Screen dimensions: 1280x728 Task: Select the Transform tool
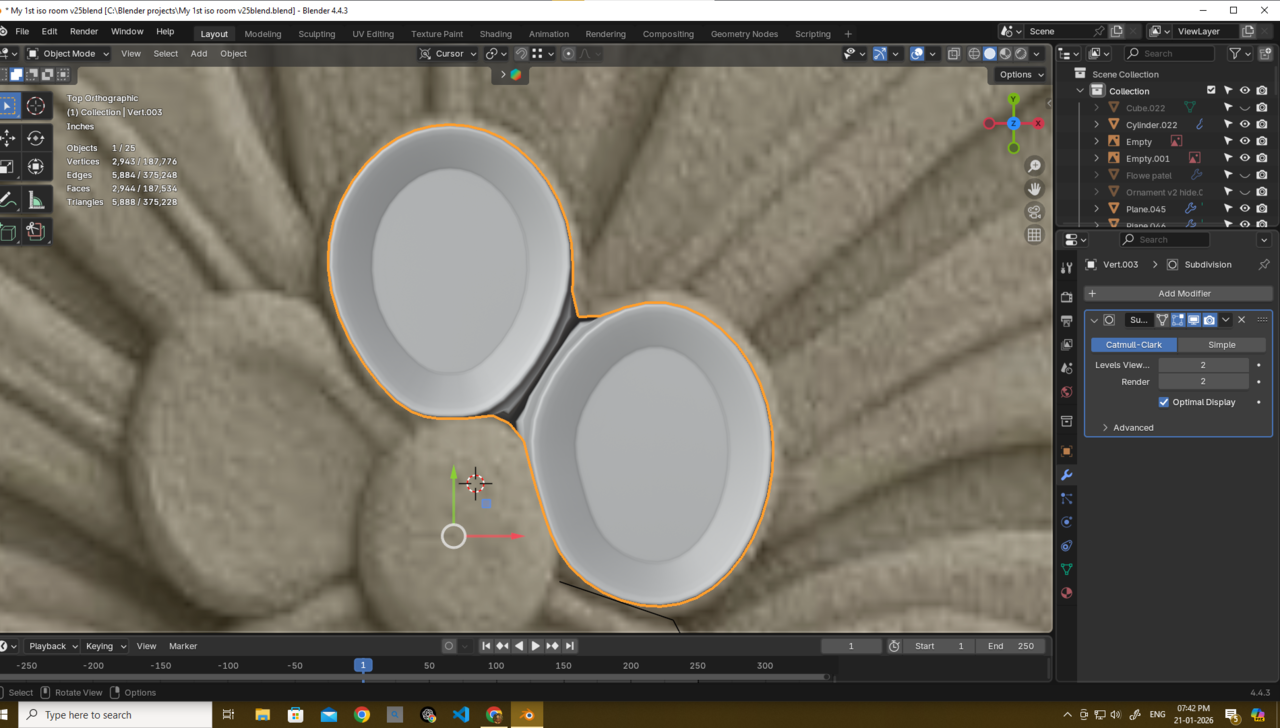(x=36, y=167)
